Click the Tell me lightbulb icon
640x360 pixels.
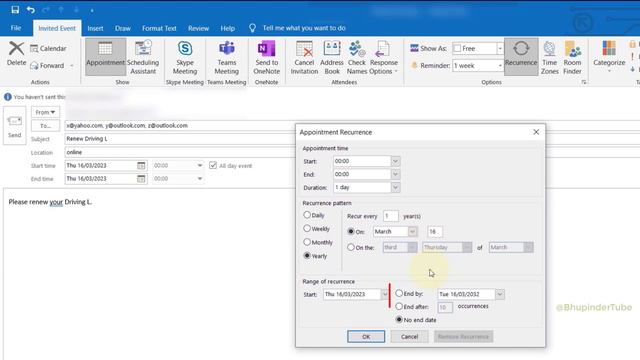pyautogui.click(x=252, y=28)
